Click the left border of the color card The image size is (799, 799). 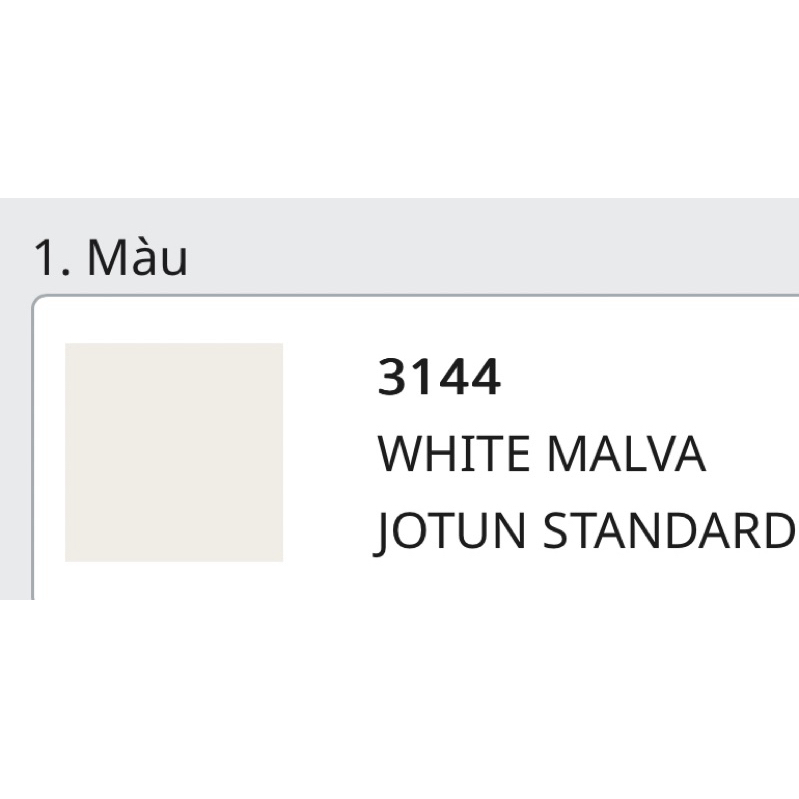tap(33, 450)
